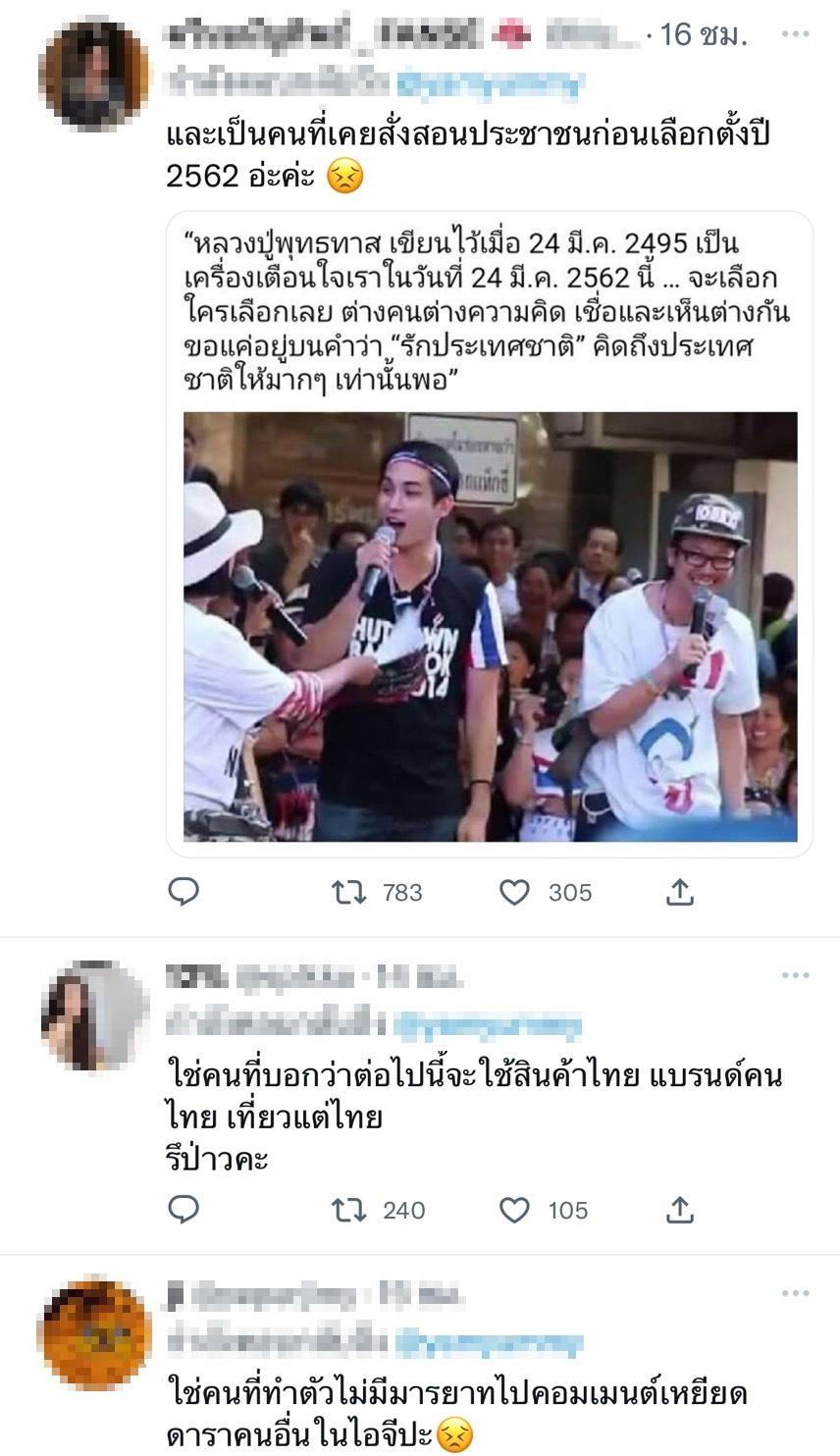Open the more options menu on first tweet
The image size is (840, 1456).
tap(795, 34)
